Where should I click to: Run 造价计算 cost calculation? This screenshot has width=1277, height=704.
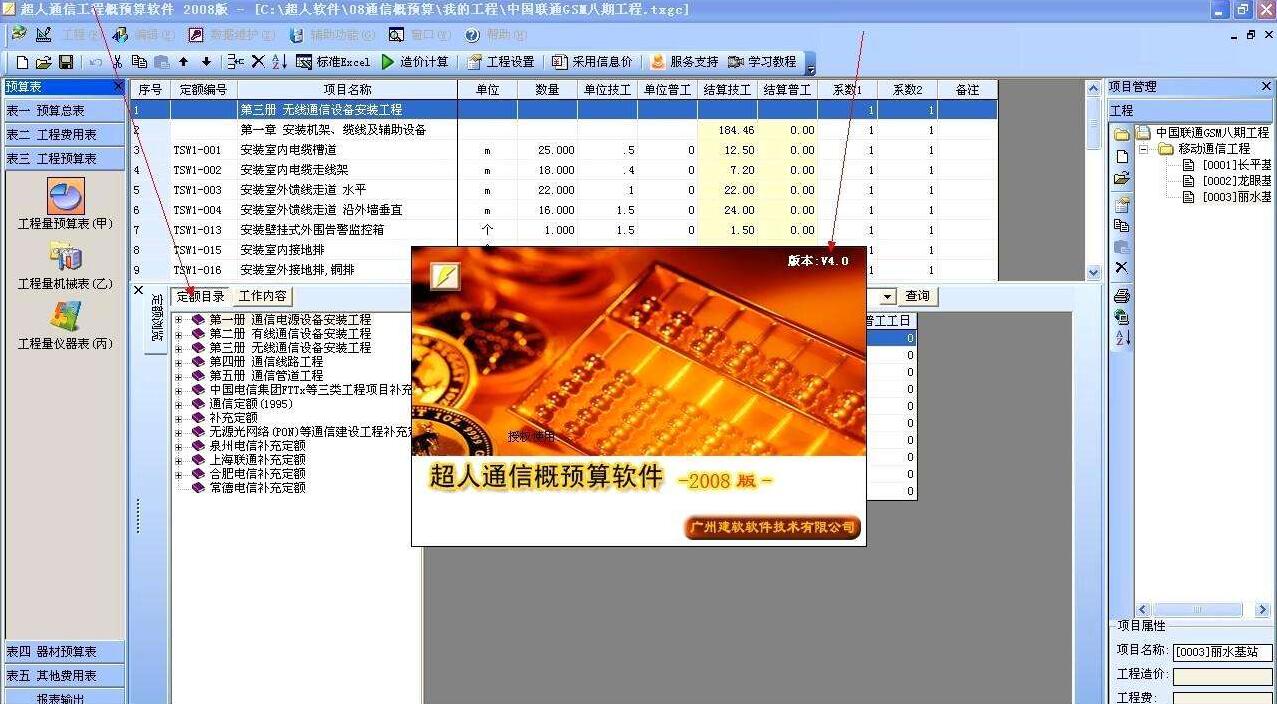[x=415, y=62]
